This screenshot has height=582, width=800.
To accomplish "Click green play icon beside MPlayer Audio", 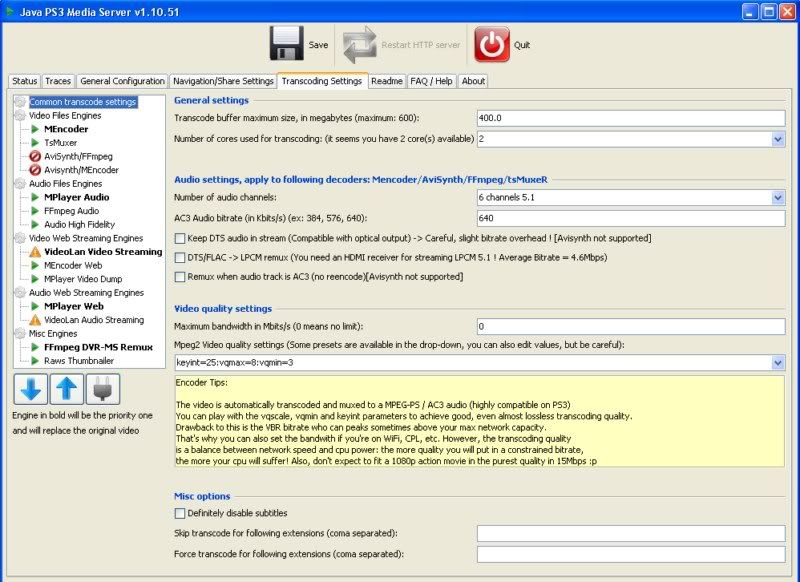I will [35, 197].
